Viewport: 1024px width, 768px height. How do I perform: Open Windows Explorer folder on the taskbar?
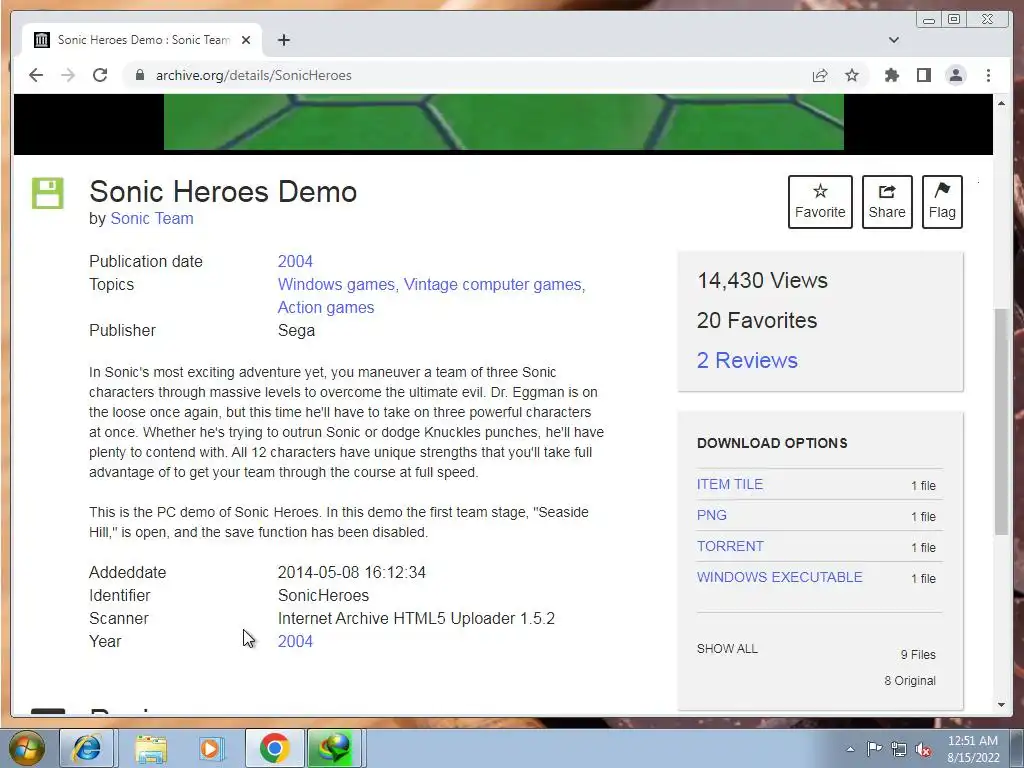[x=151, y=748]
